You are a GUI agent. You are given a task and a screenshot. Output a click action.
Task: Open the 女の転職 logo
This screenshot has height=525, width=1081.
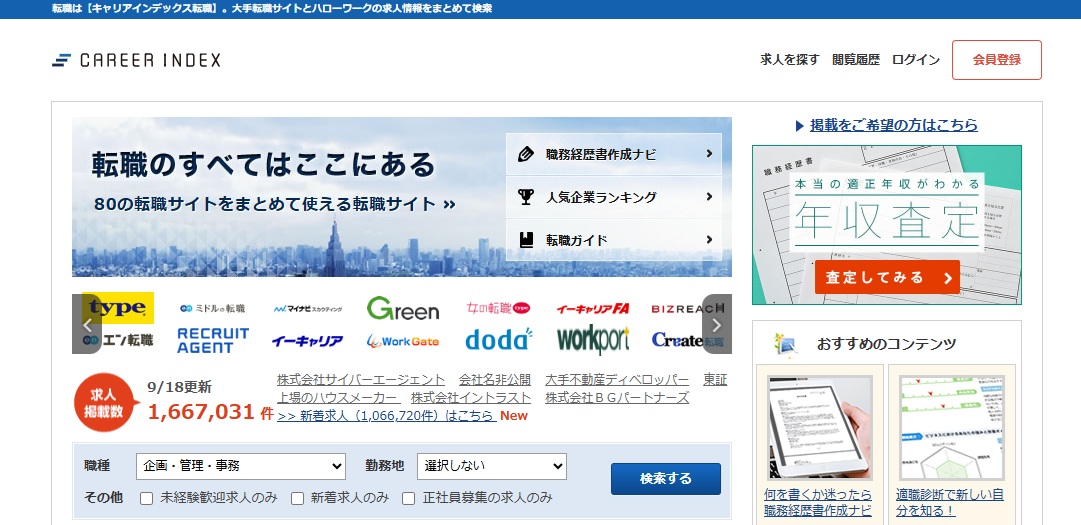click(x=498, y=308)
